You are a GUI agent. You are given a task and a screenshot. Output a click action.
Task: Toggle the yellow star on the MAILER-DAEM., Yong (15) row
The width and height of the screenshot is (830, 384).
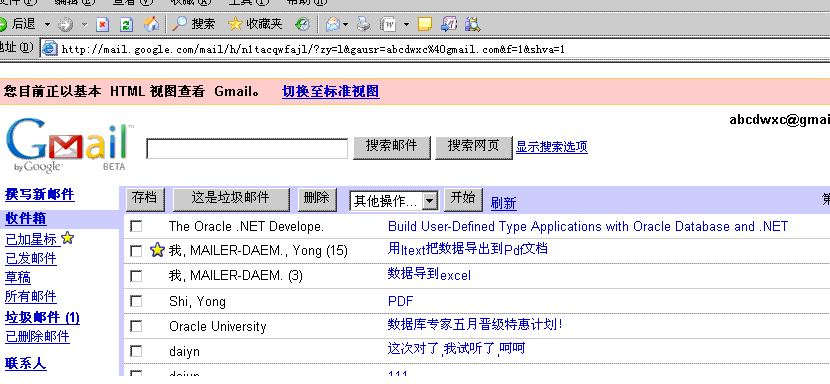[x=157, y=250]
